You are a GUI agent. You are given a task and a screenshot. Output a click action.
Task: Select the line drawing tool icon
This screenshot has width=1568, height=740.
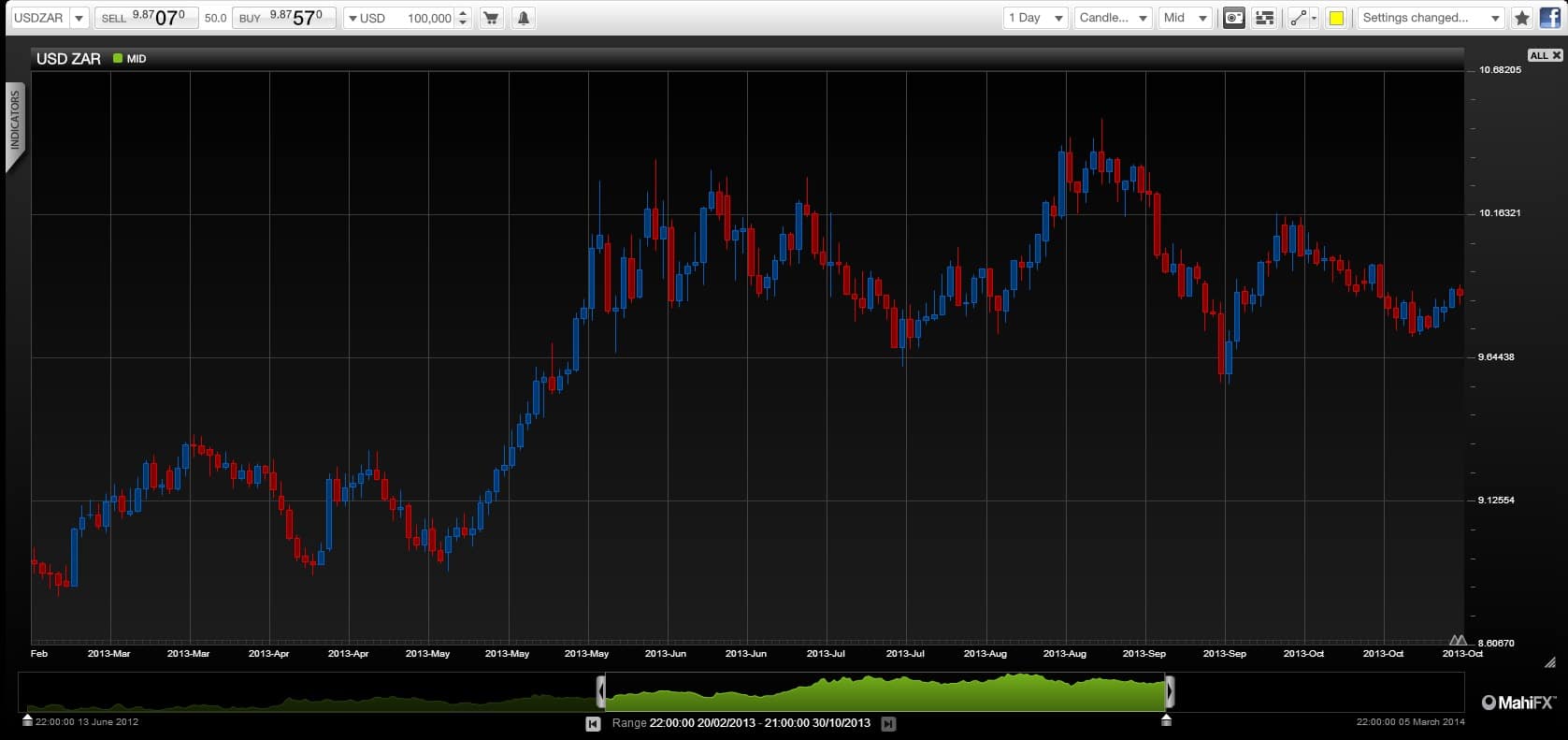(x=1298, y=18)
